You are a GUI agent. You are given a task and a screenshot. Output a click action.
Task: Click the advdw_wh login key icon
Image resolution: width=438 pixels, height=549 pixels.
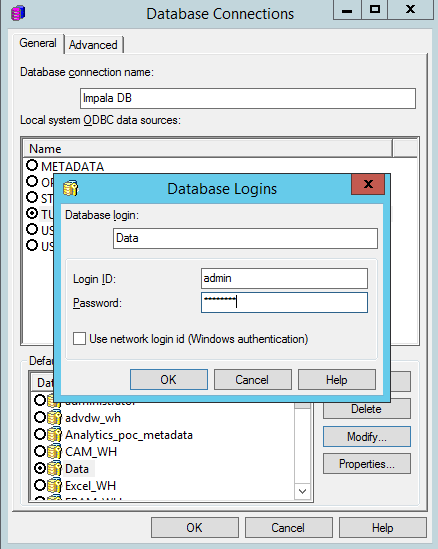point(54,417)
